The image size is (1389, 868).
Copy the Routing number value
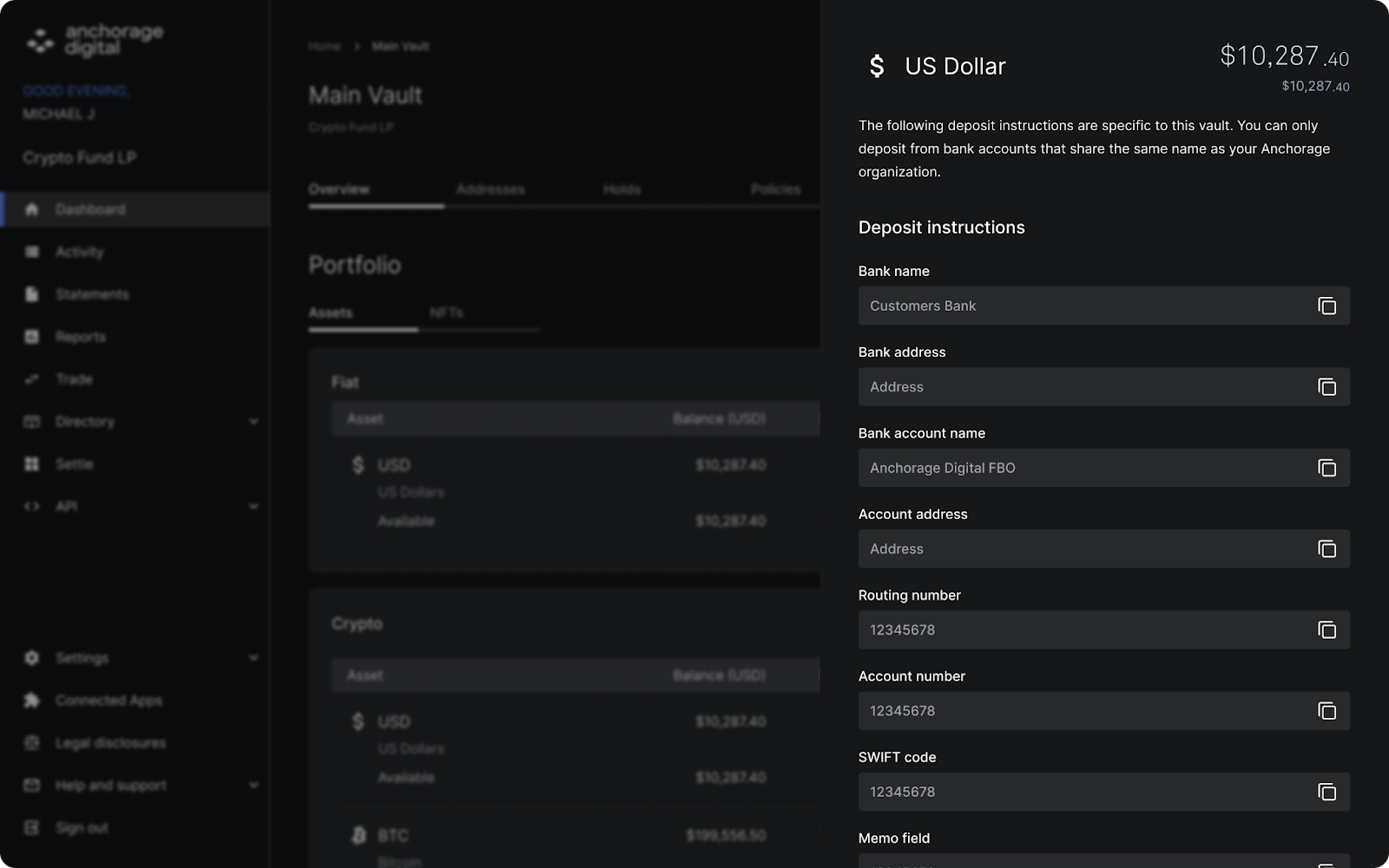click(x=1326, y=630)
